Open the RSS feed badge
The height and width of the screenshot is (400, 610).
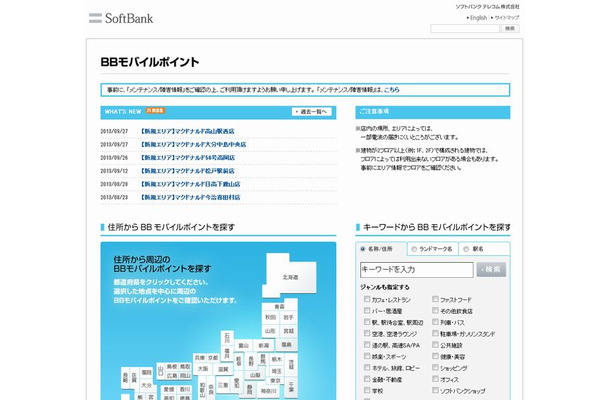(155, 111)
